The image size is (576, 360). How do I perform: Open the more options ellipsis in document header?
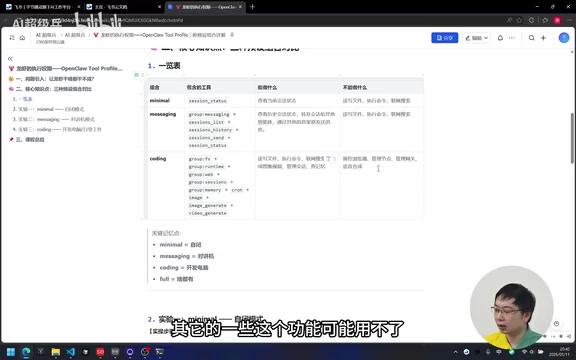point(512,38)
